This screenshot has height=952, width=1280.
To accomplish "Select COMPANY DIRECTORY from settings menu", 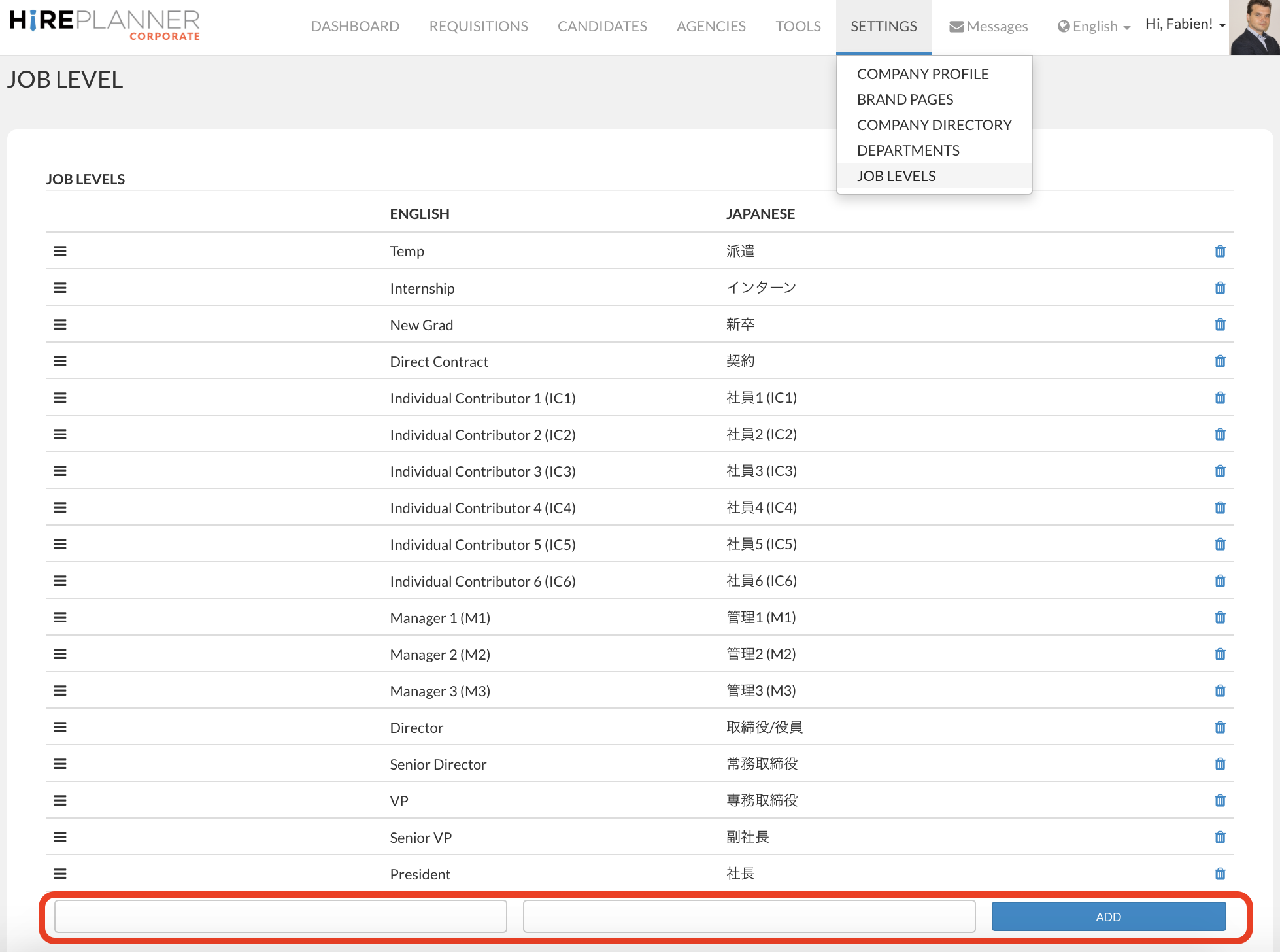I will point(934,125).
